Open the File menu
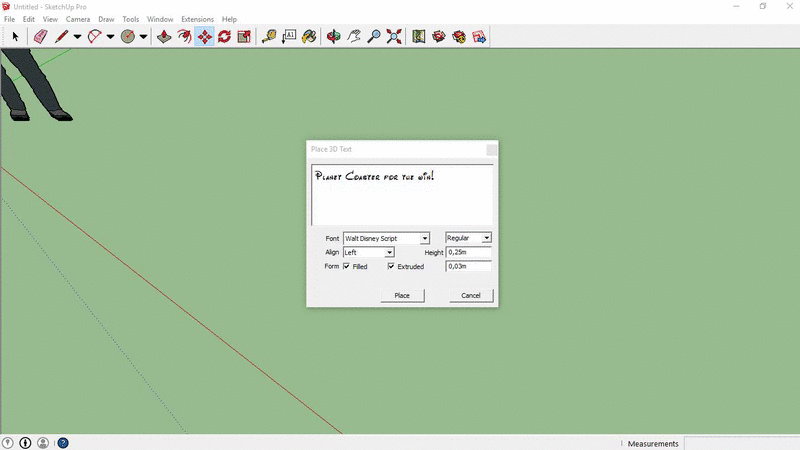The image size is (800, 450). 10,19
